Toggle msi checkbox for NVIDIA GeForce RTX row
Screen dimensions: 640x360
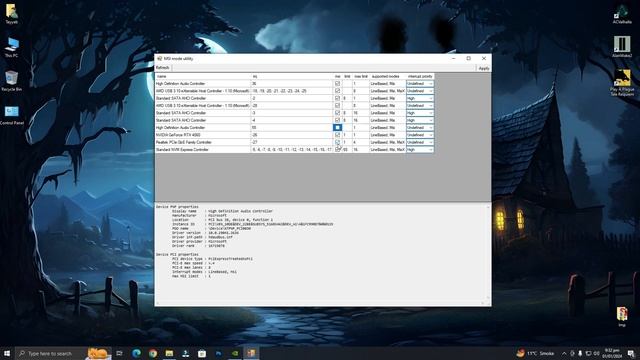pos(337,135)
